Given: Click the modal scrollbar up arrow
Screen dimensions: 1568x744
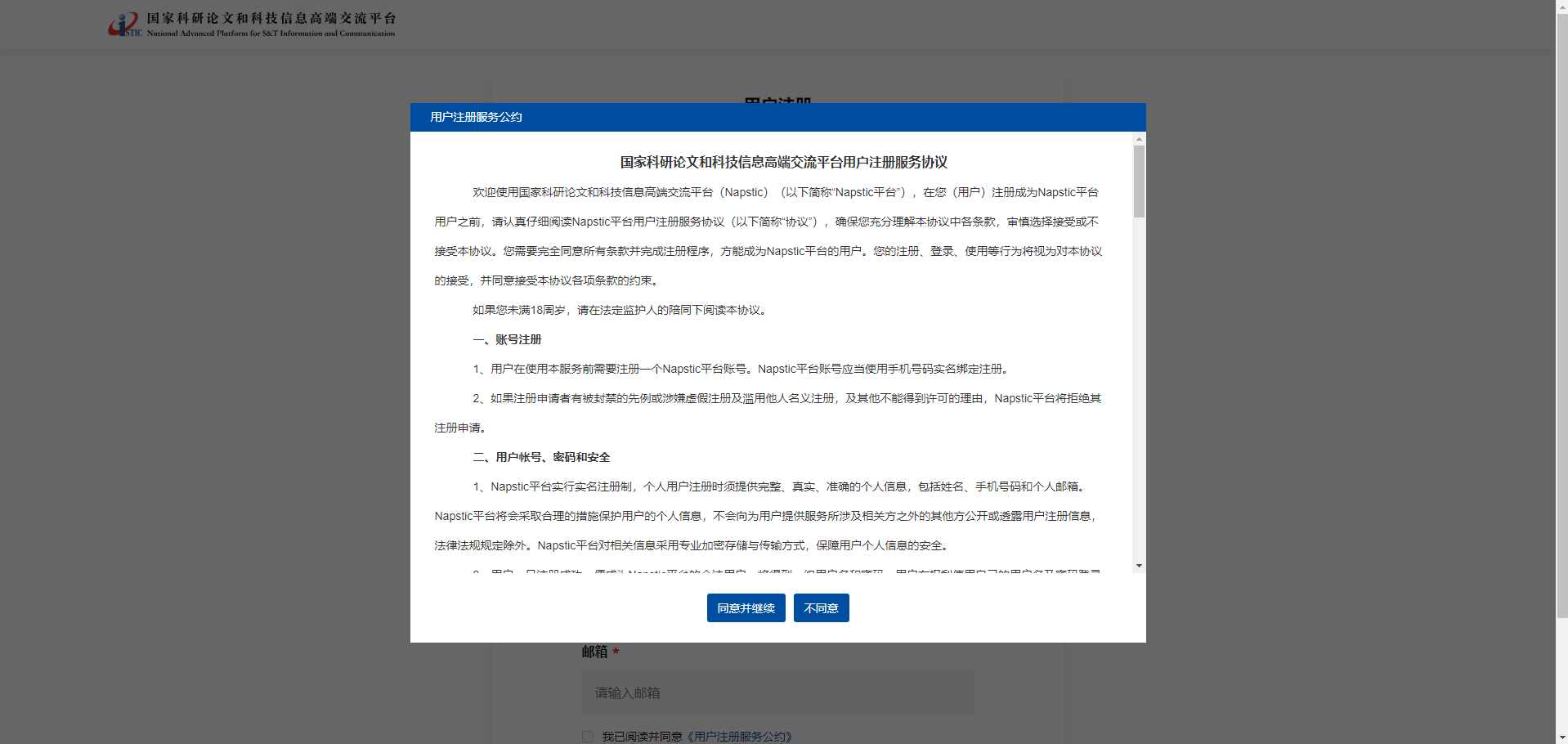Looking at the screenshot, I should click(1139, 140).
